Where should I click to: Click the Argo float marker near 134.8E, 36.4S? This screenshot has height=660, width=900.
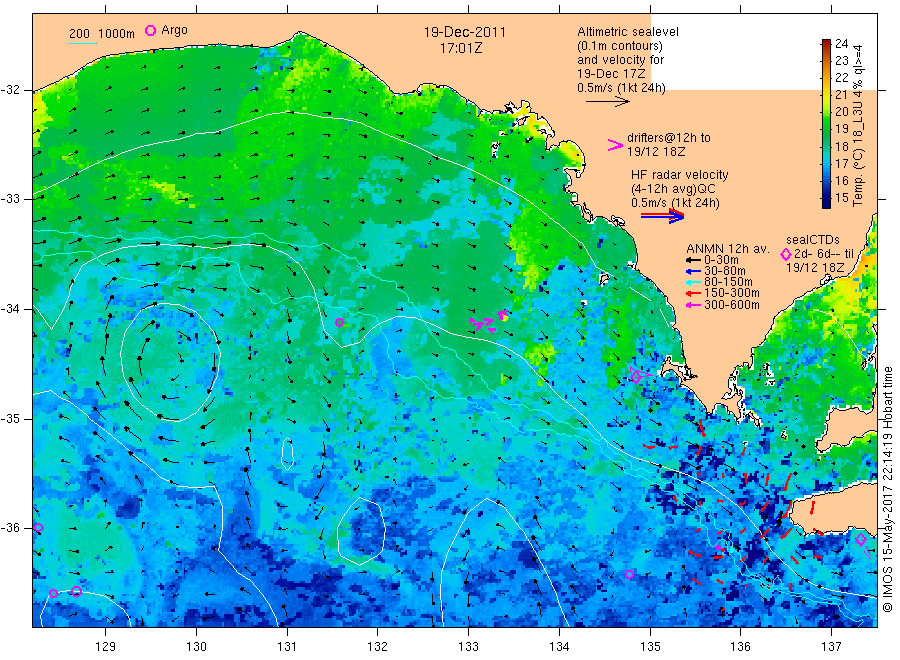pyautogui.click(x=629, y=574)
